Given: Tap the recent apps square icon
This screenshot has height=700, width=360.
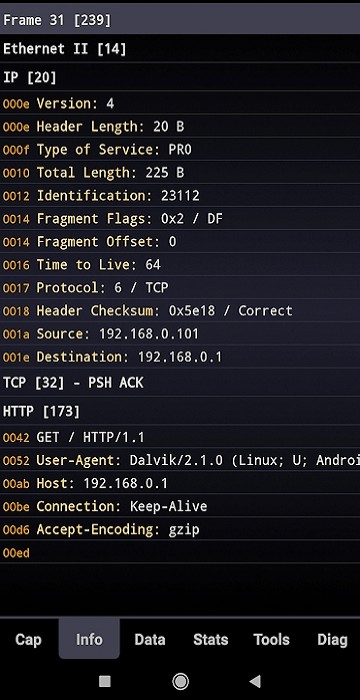Looking at the screenshot, I should [x=105, y=681].
